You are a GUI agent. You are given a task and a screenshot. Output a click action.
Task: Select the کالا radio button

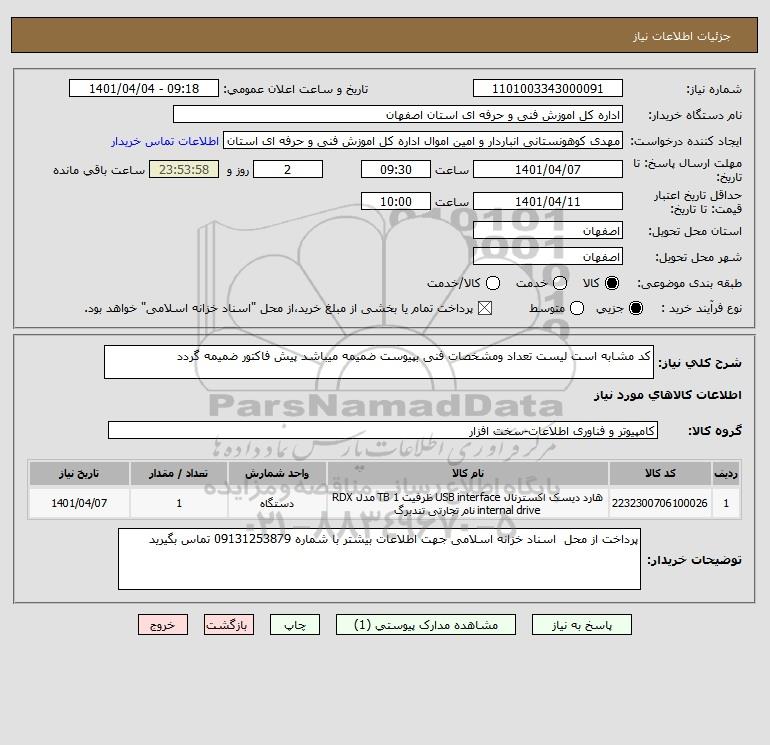pyautogui.click(x=612, y=283)
